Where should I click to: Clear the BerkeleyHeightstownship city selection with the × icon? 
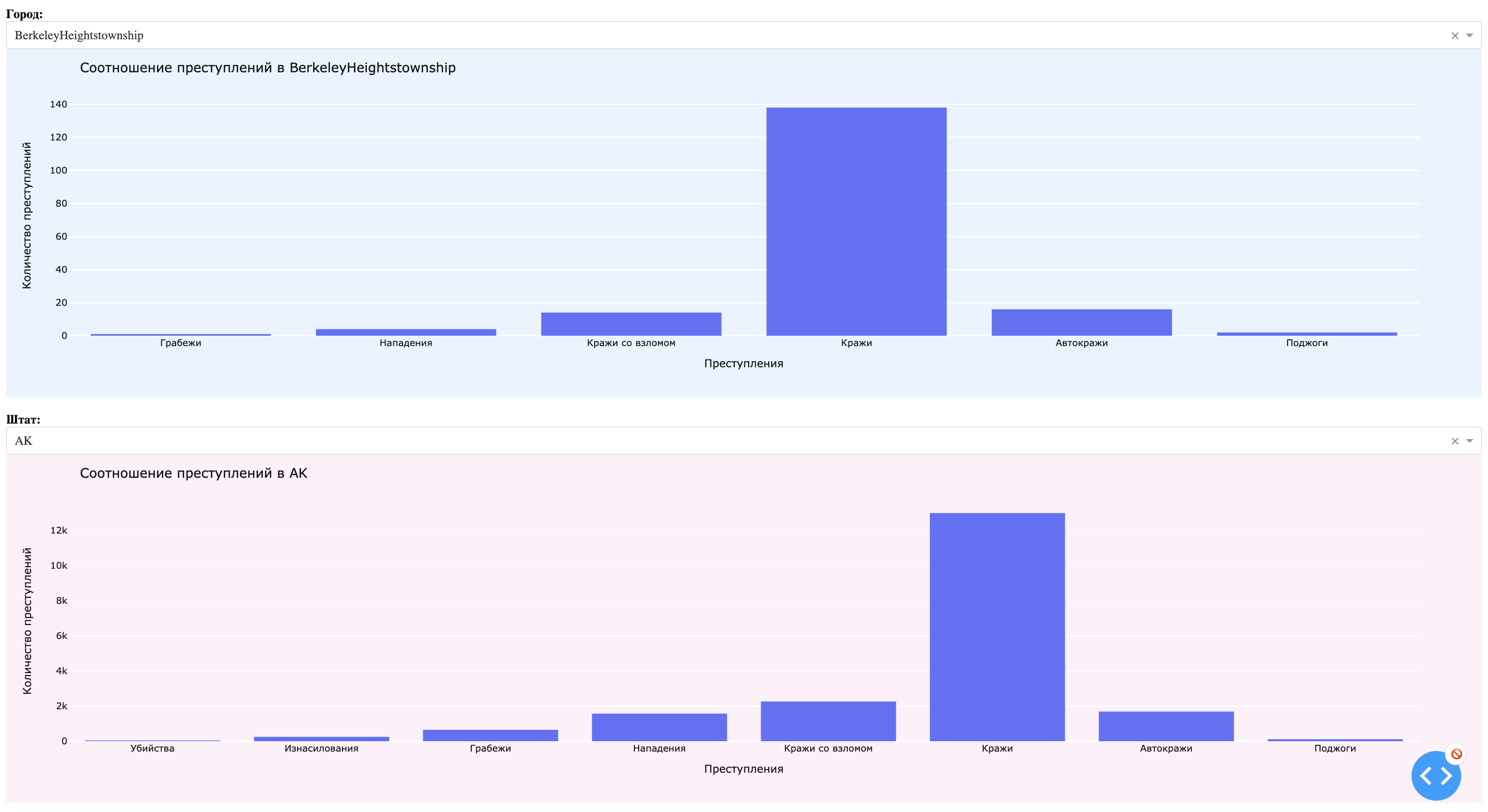(1454, 35)
